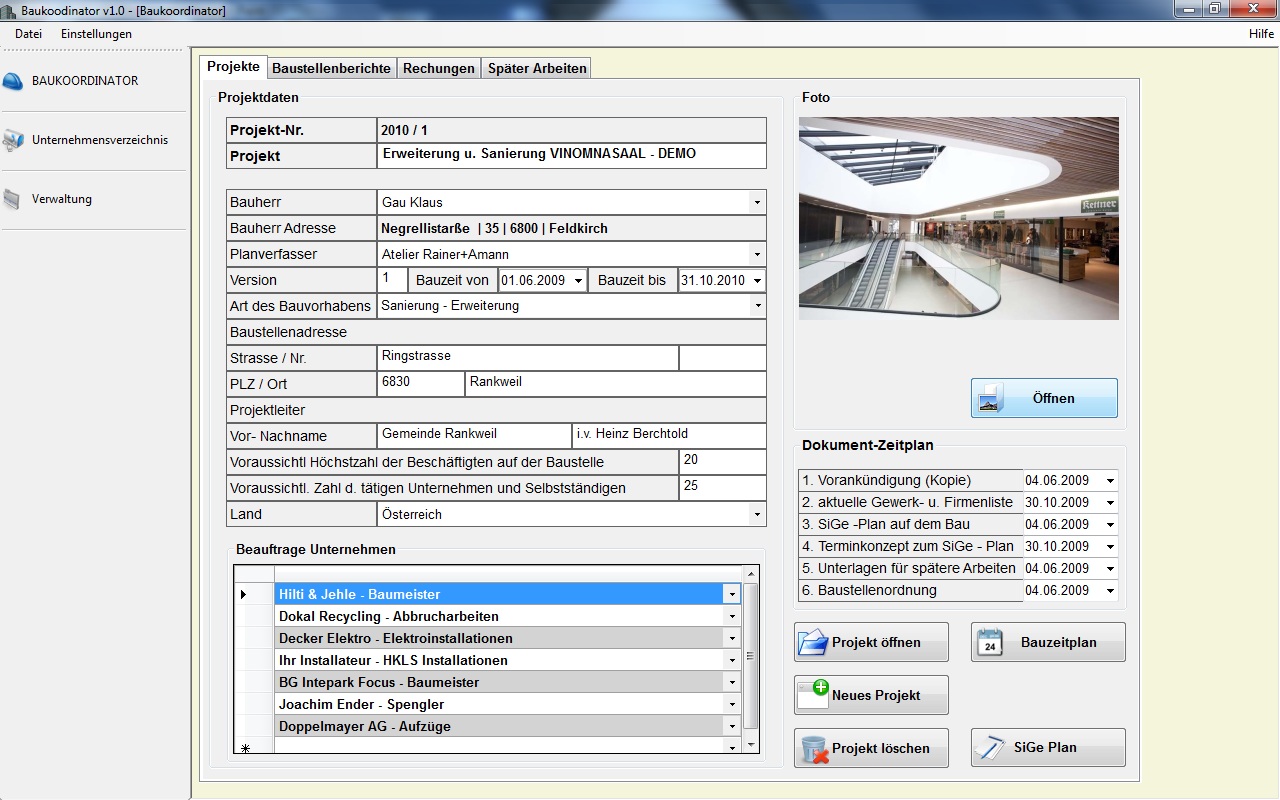
Task: Expand the Bauherr dropdown
Action: tap(757, 203)
